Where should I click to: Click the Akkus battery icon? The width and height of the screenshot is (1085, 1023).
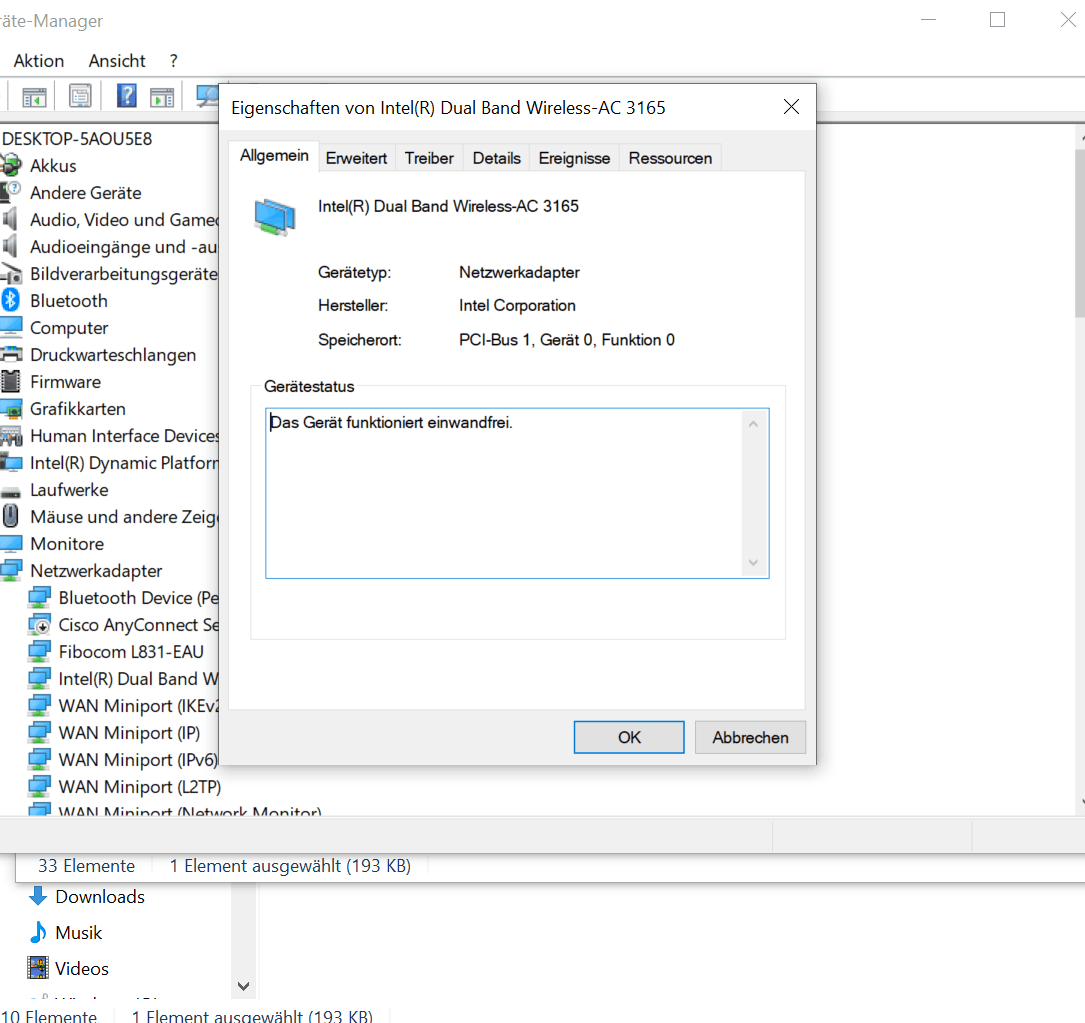click(10, 165)
